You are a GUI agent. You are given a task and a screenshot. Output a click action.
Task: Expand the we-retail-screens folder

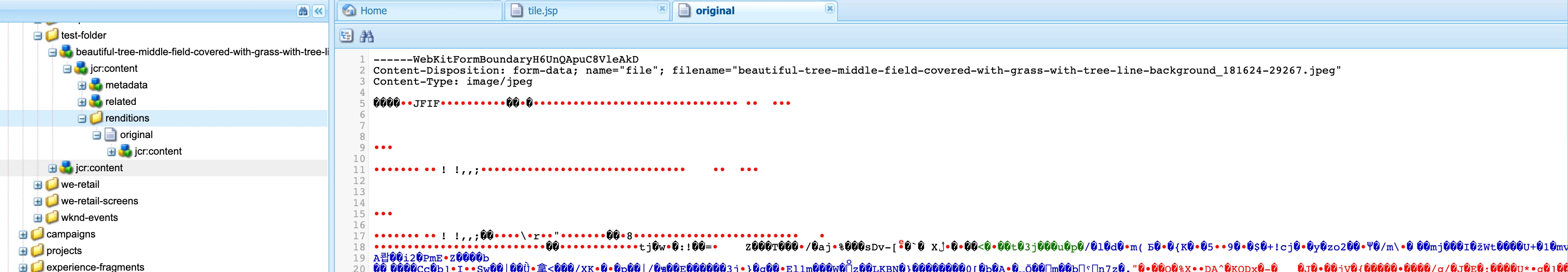pyautogui.click(x=38, y=202)
